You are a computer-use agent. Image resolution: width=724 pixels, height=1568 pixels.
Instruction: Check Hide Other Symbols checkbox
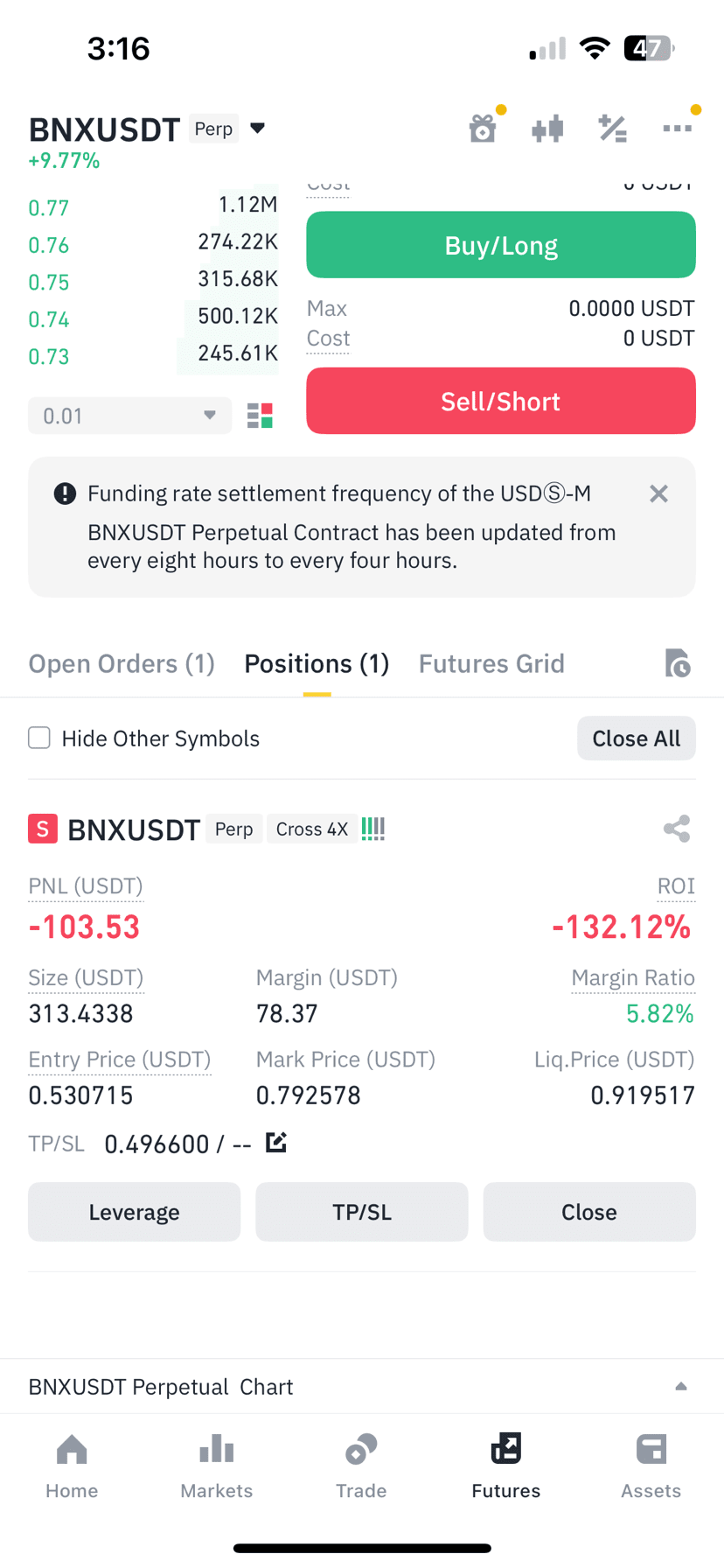tap(39, 738)
